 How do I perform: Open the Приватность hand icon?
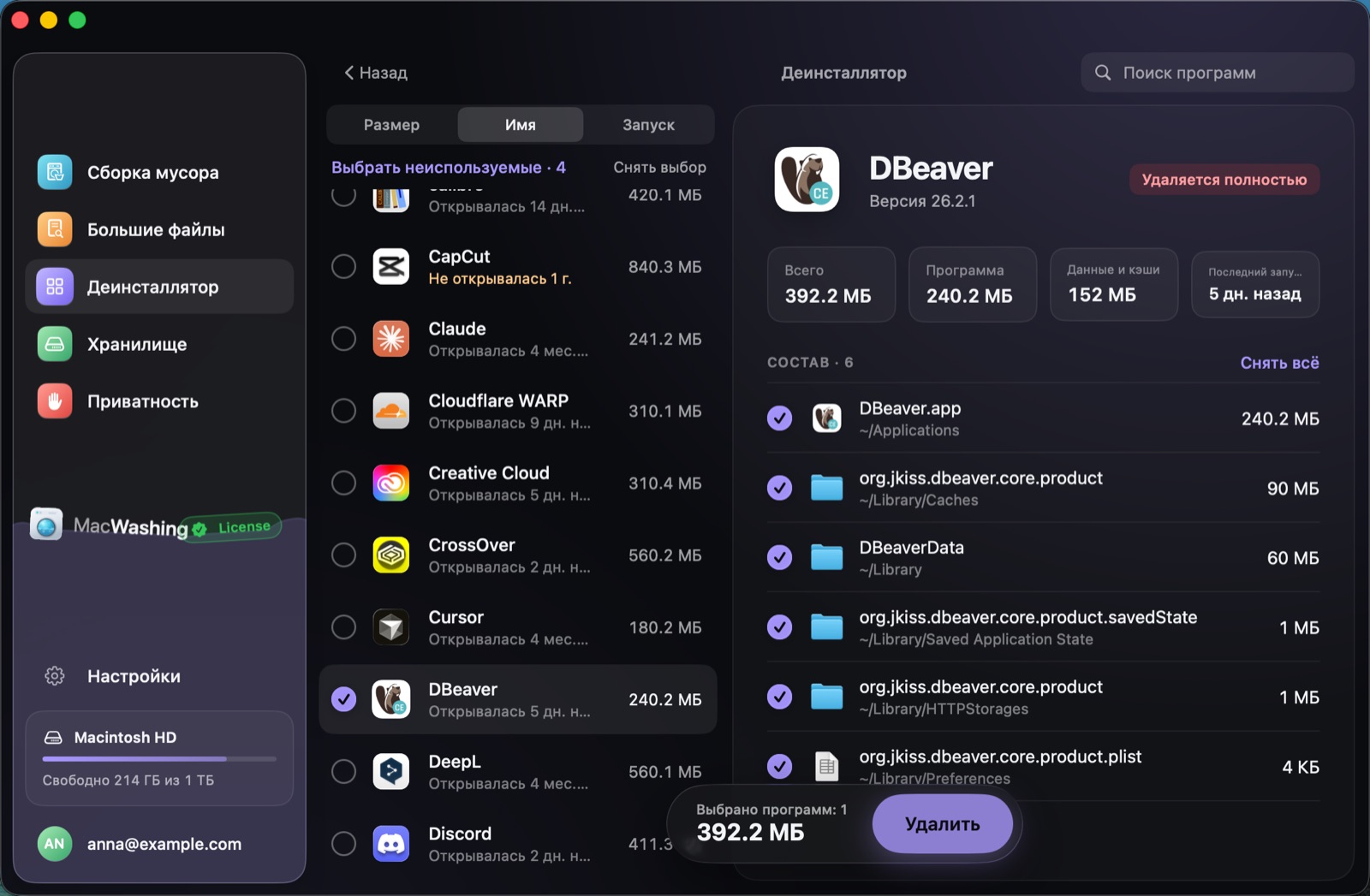point(55,401)
